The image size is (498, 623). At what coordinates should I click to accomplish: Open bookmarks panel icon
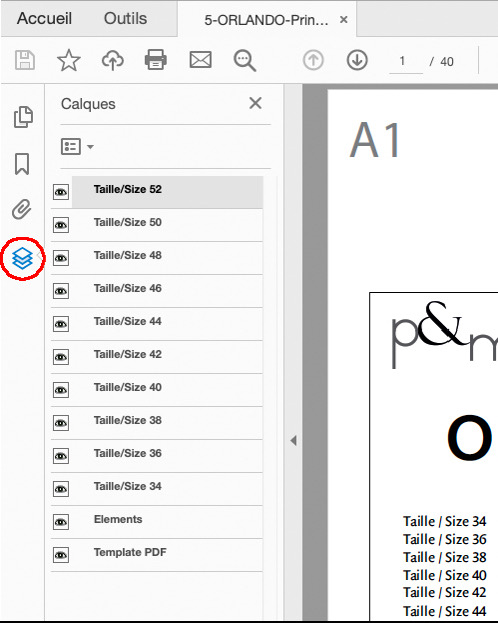coord(22,164)
